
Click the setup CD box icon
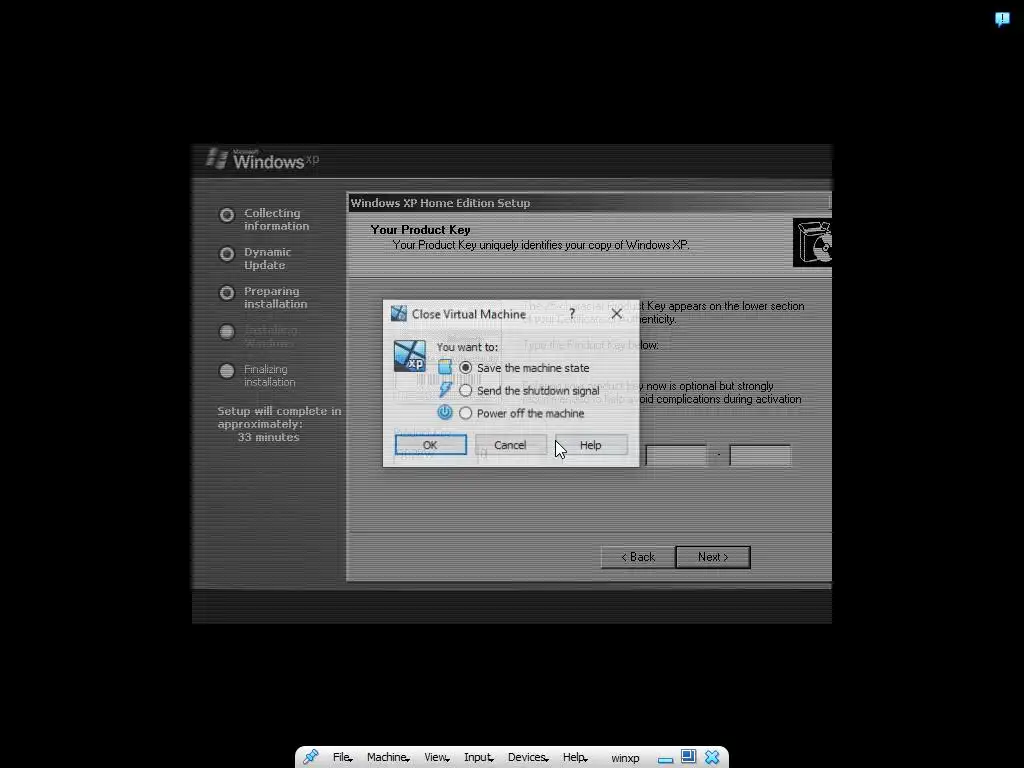tap(812, 242)
